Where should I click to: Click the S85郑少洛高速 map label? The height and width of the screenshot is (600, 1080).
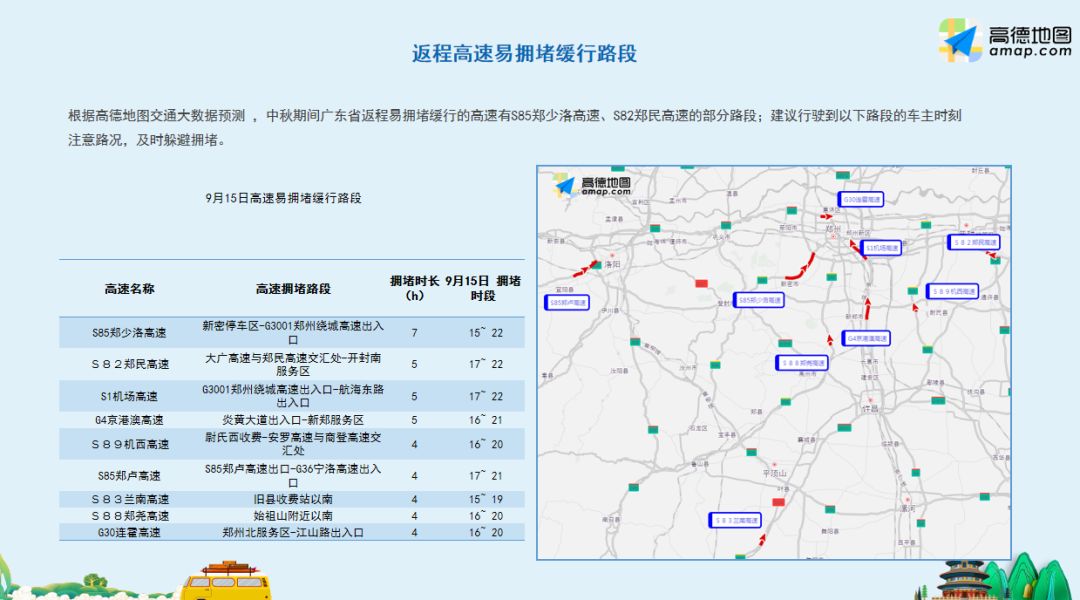[759, 299]
